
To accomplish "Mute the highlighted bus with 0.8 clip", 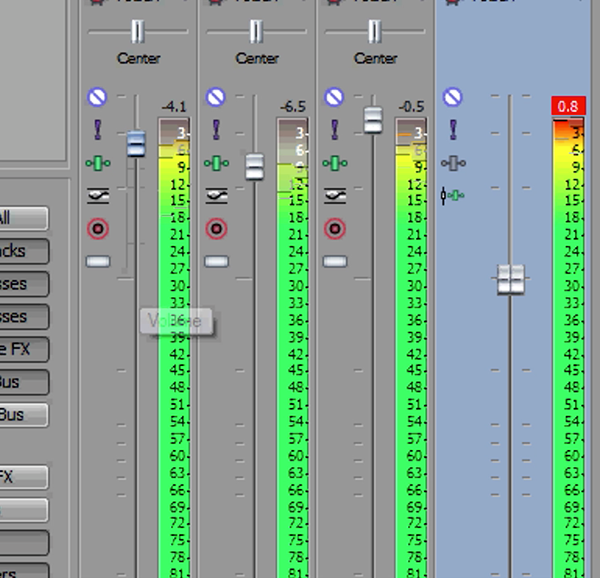I will click(453, 97).
